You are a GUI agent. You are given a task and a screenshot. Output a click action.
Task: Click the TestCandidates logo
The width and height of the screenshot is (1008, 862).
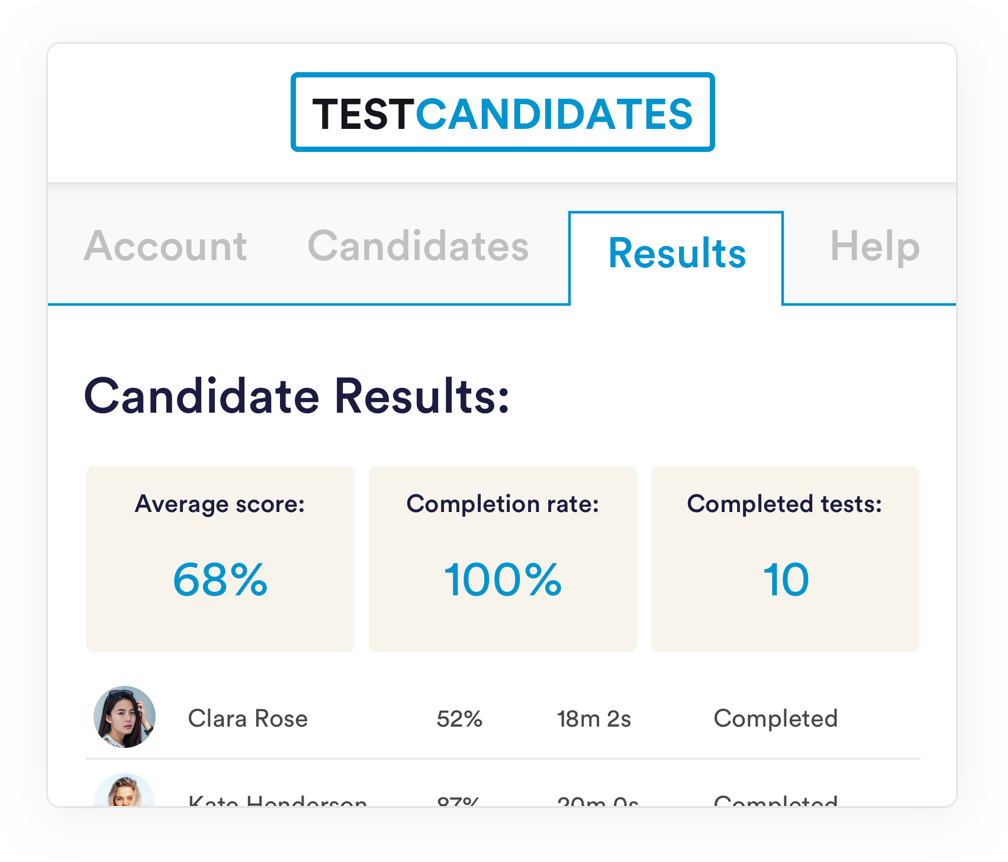click(x=503, y=112)
